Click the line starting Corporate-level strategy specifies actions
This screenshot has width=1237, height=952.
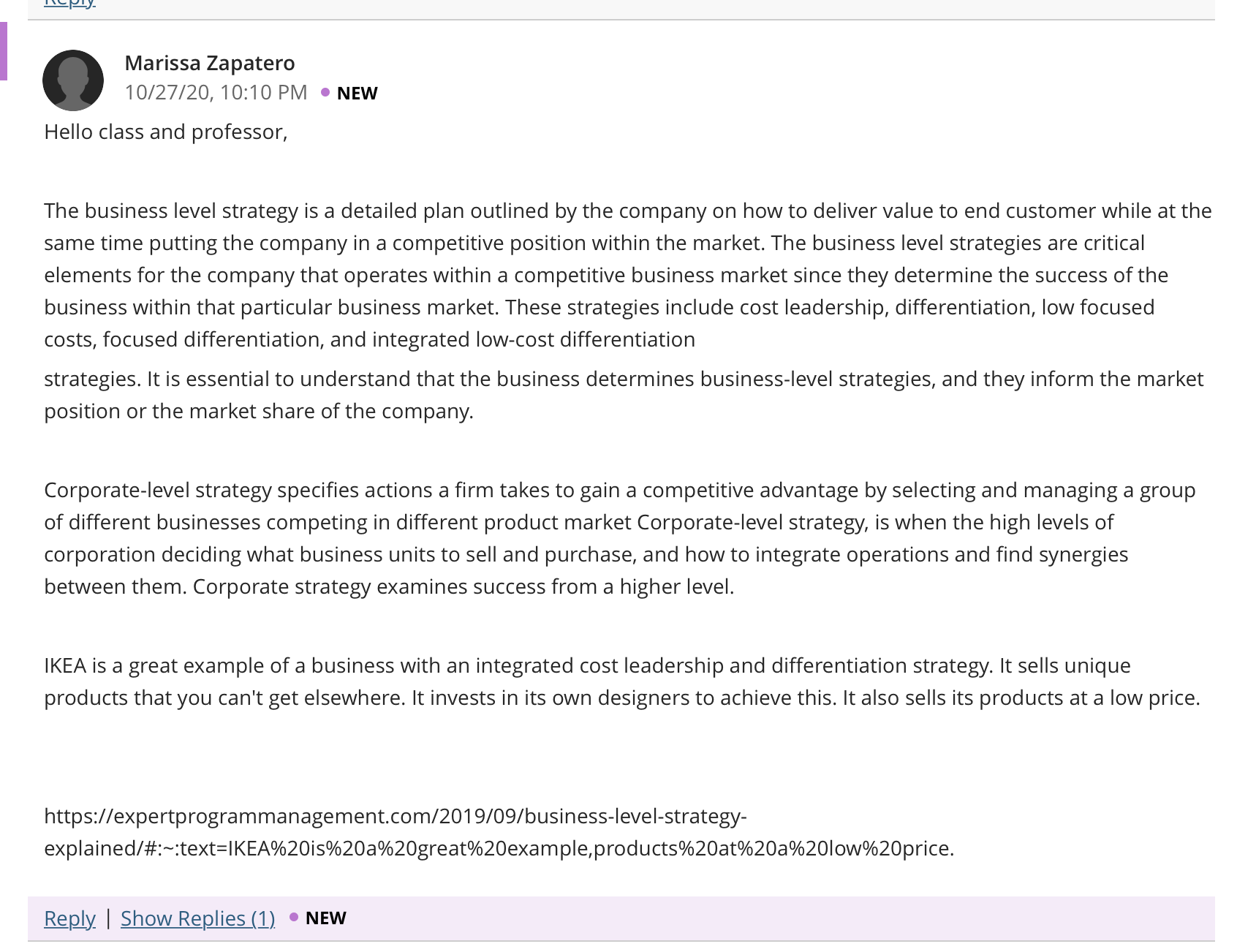pyautogui.click(x=620, y=490)
